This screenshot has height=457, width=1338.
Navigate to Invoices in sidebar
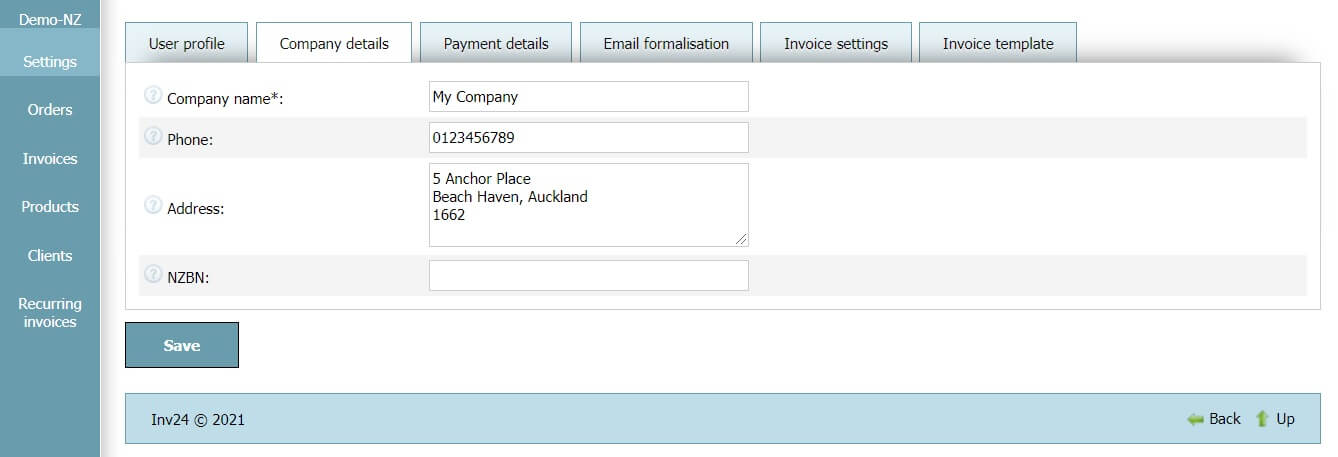click(x=50, y=158)
